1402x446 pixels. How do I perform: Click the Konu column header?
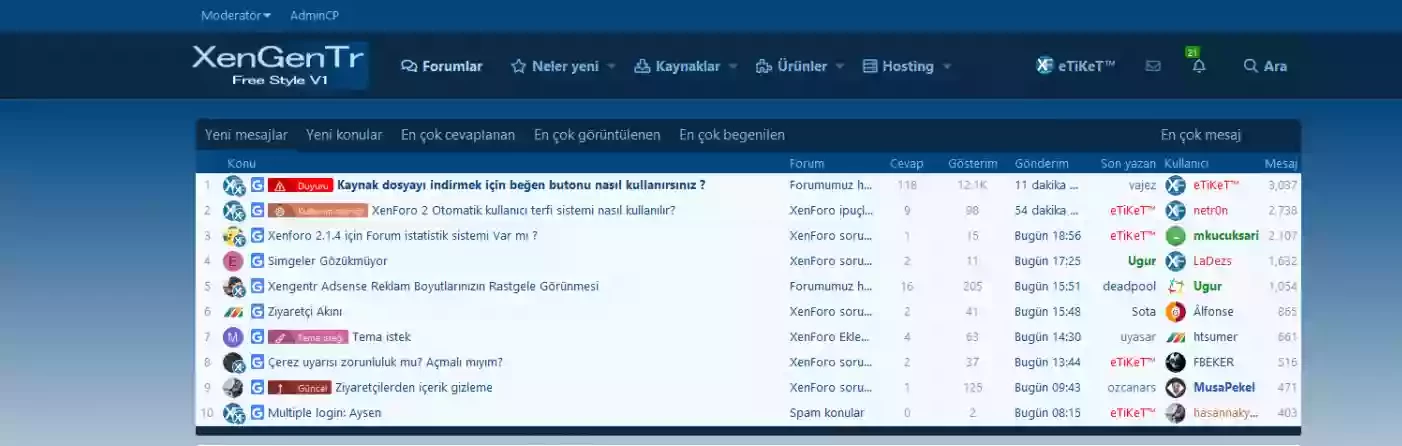241,163
